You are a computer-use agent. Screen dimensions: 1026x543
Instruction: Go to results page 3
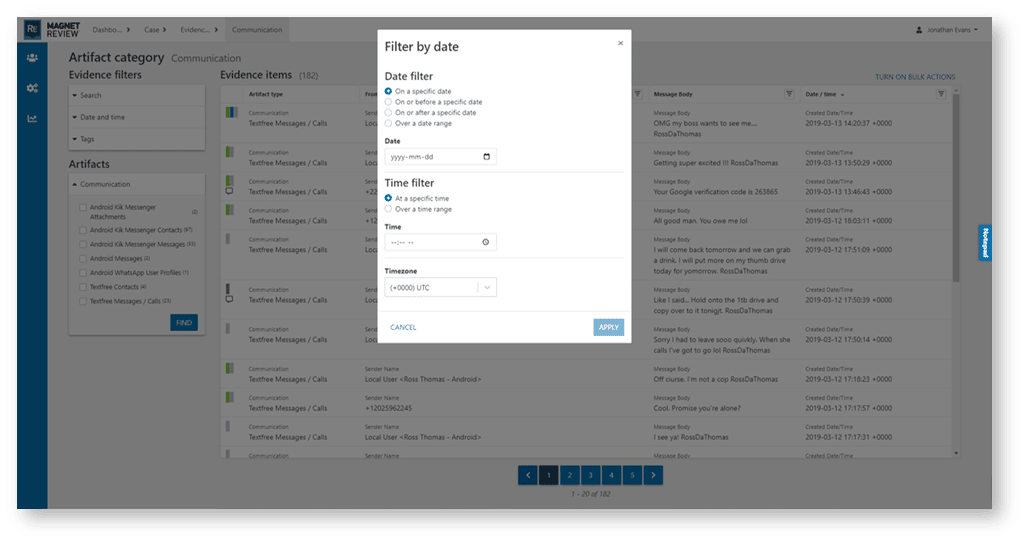point(590,475)
